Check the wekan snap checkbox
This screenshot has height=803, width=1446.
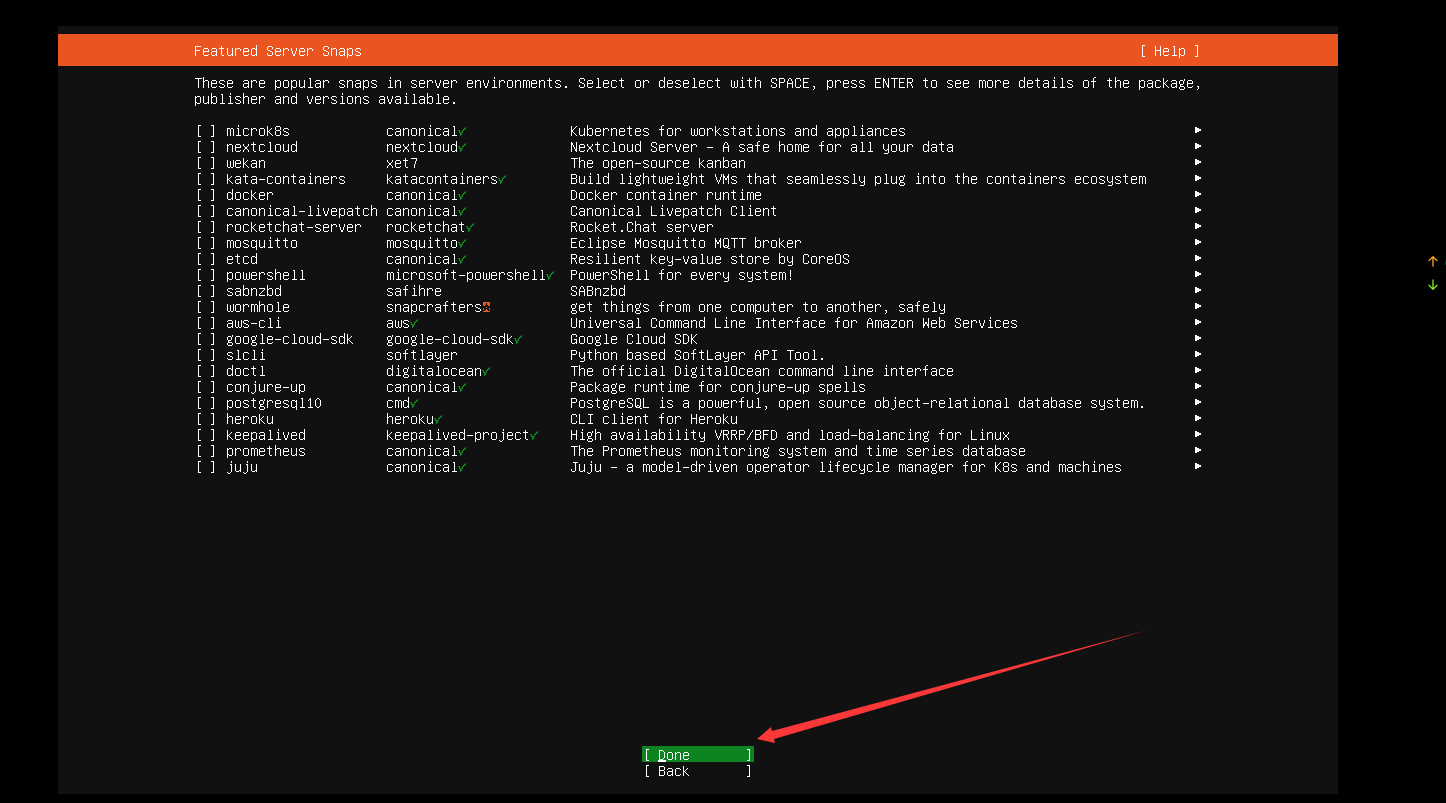pyautogui.click(x=206, y=163)
